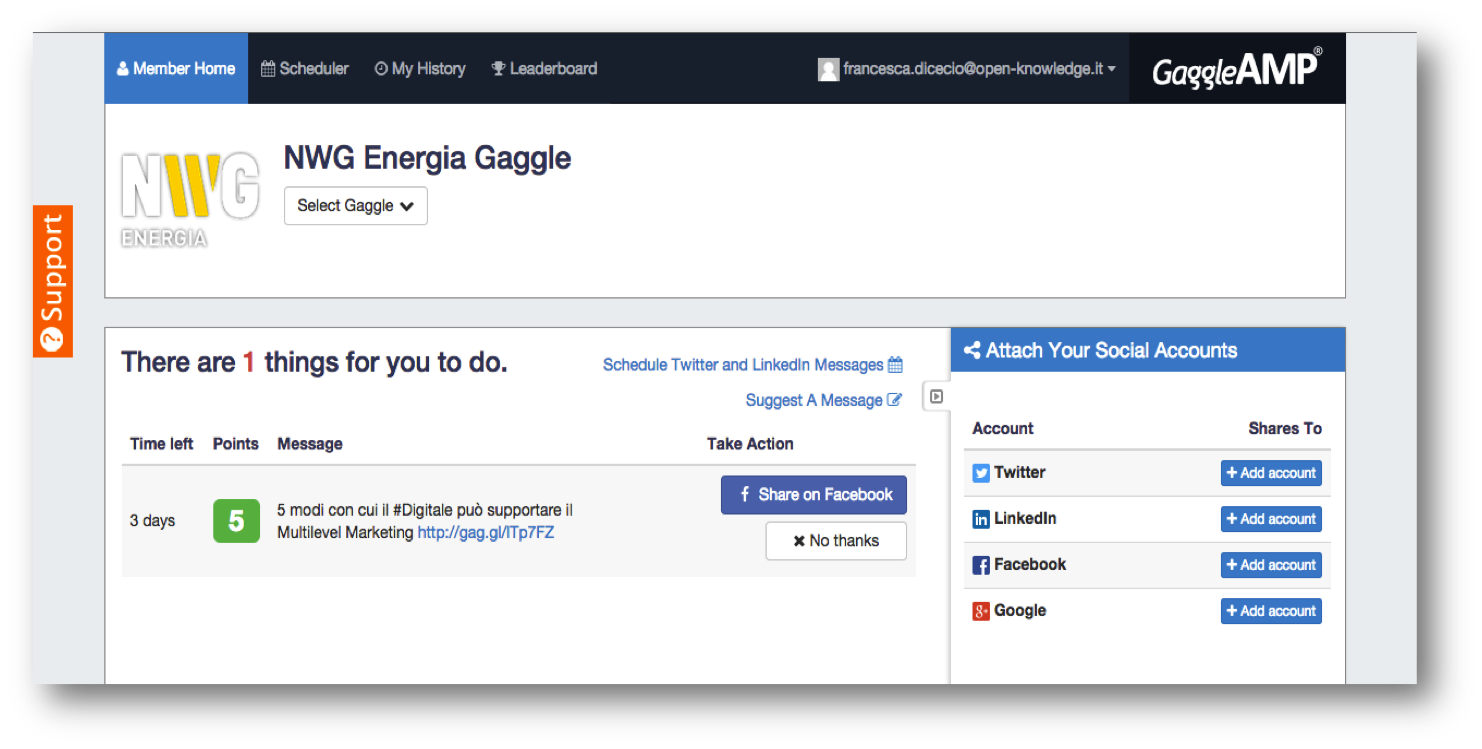Open the Select Gaggle dropdown
Image resolution: width=1482 pixels, height=749 pixels.
click(x=355, y=206)
